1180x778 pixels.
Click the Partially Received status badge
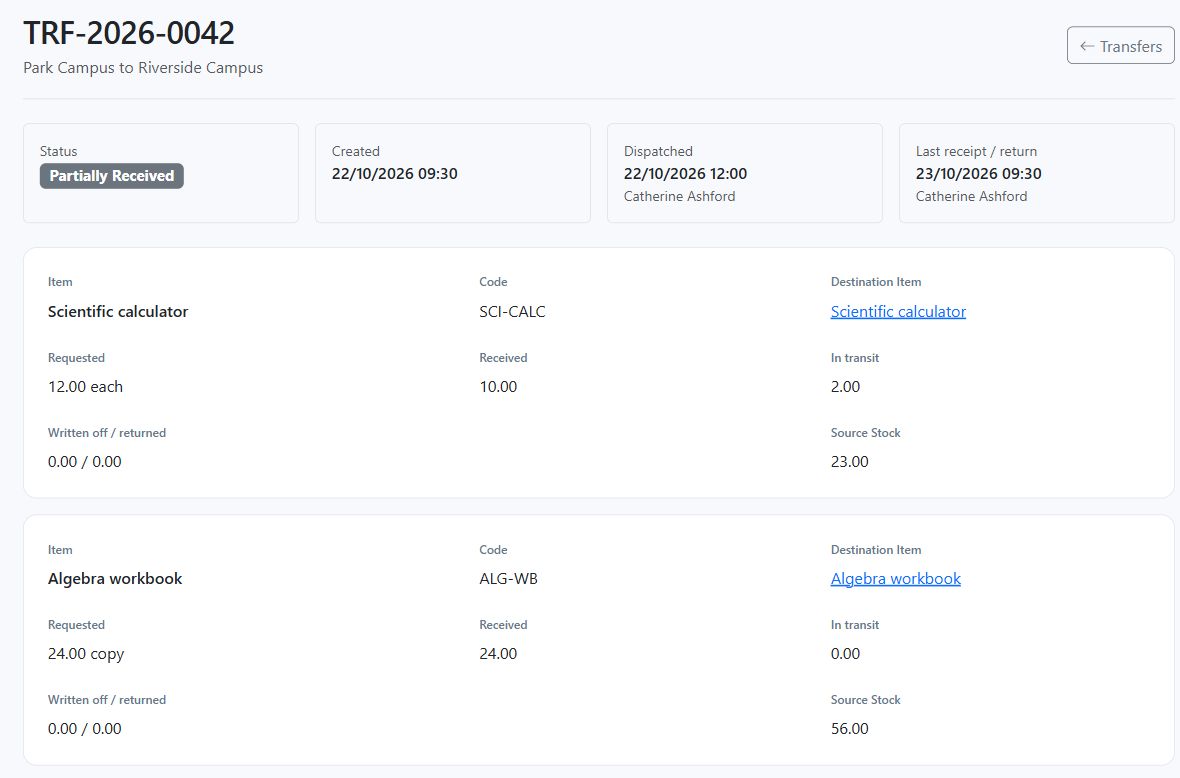tap(111, 176)
